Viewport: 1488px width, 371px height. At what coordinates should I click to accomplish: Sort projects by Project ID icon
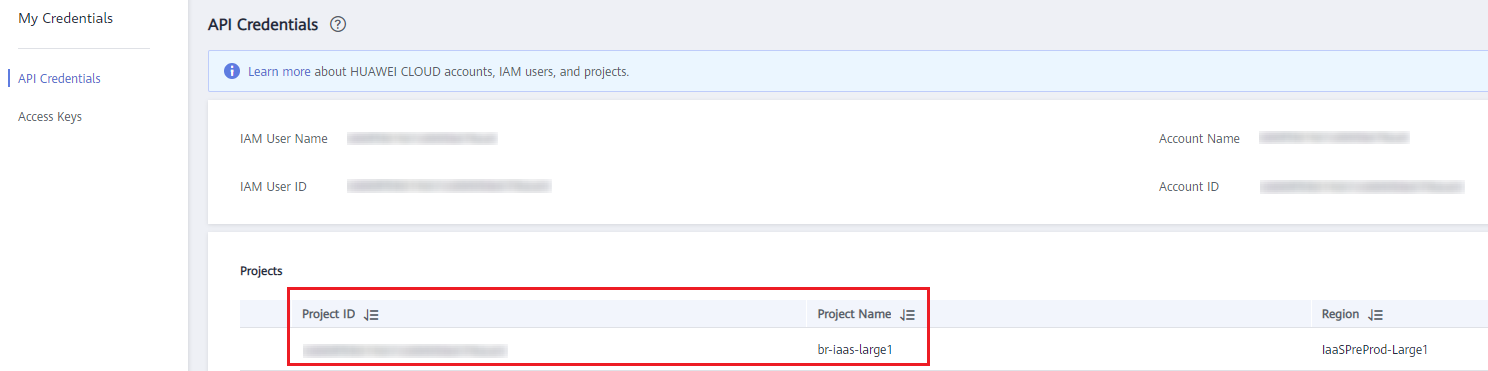tap(371, 314)
